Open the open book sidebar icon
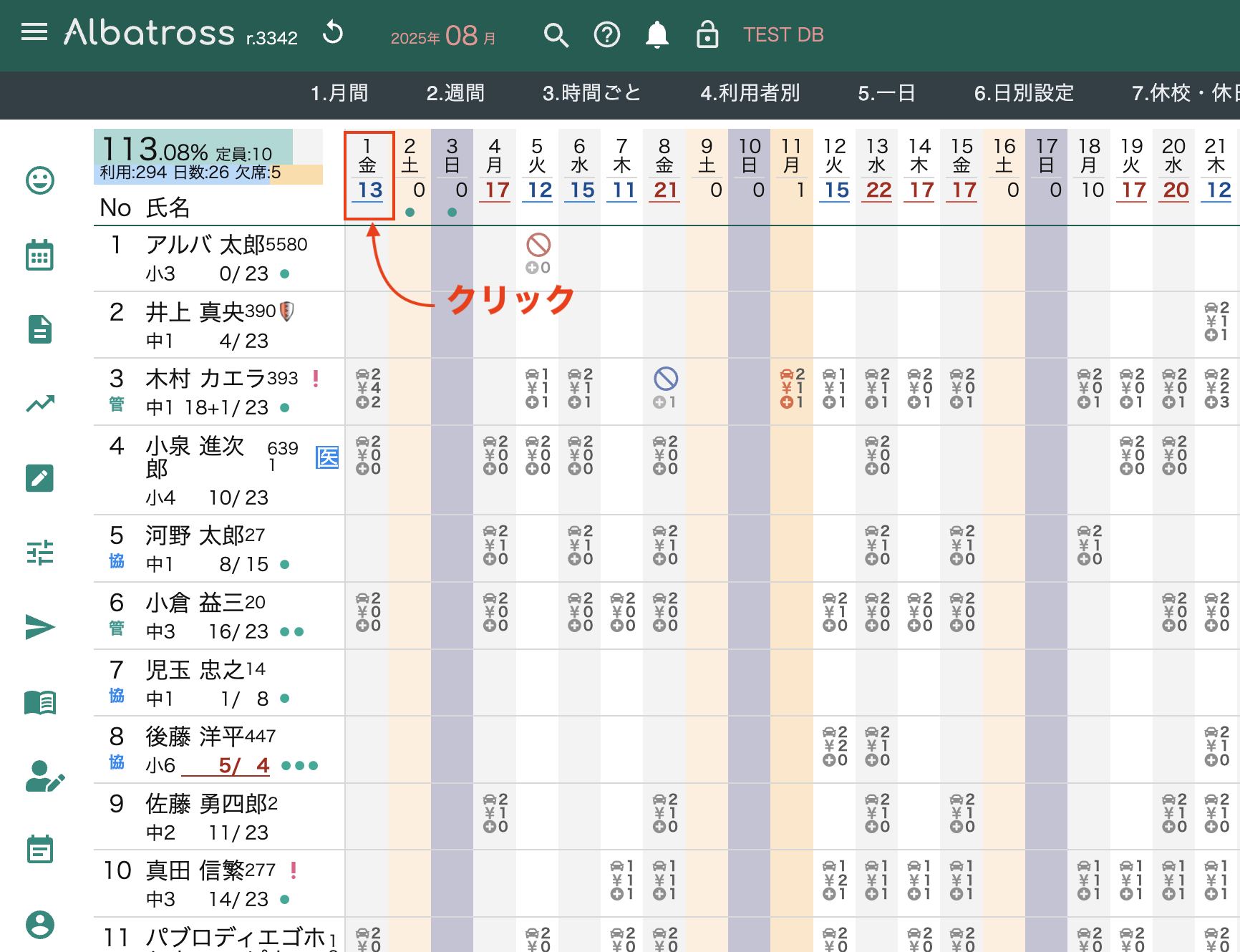The height and width of the screenshot is (952, 1240). pos(40,702)
